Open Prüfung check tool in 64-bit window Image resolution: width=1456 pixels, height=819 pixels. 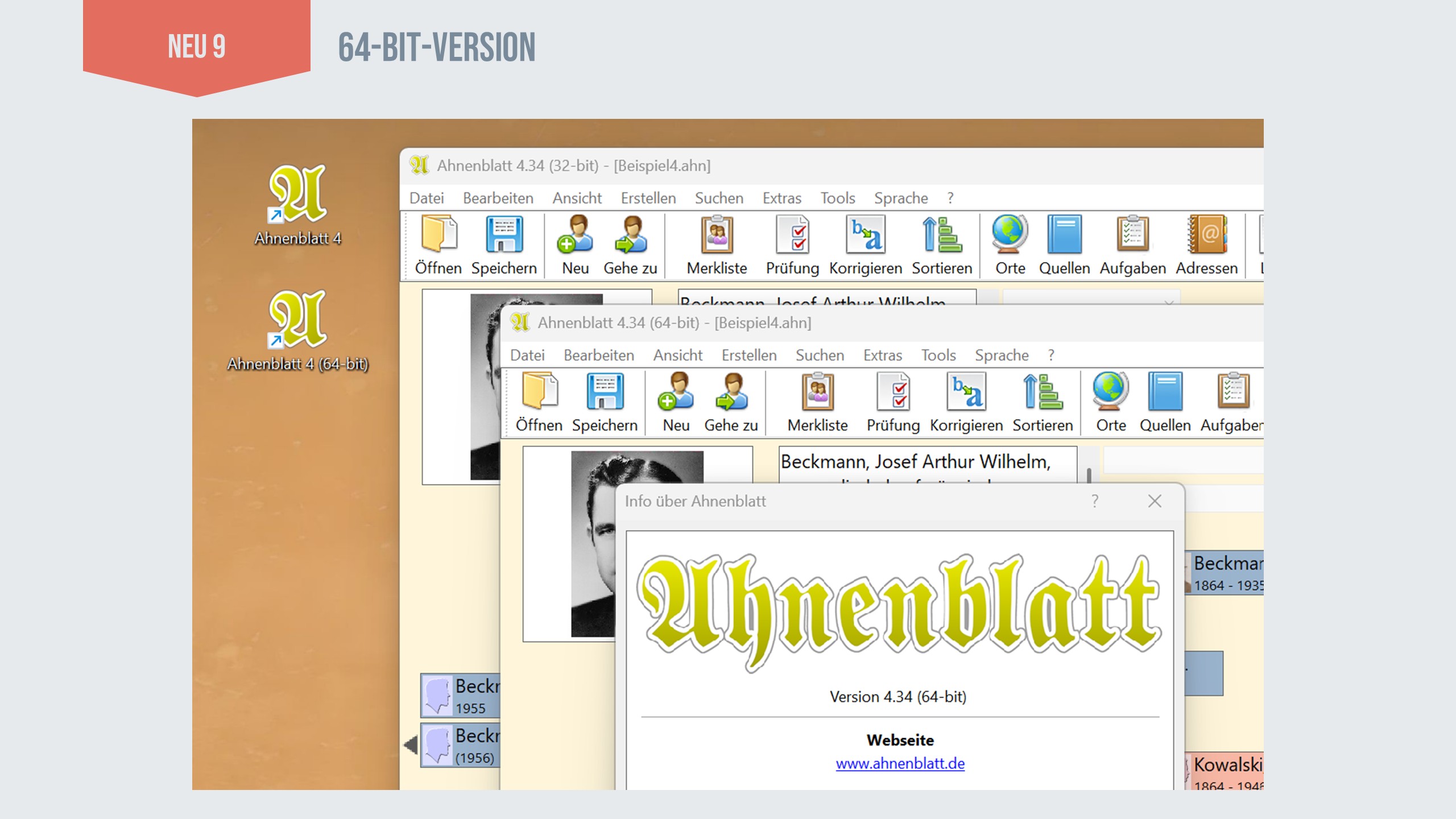(893, 392)
